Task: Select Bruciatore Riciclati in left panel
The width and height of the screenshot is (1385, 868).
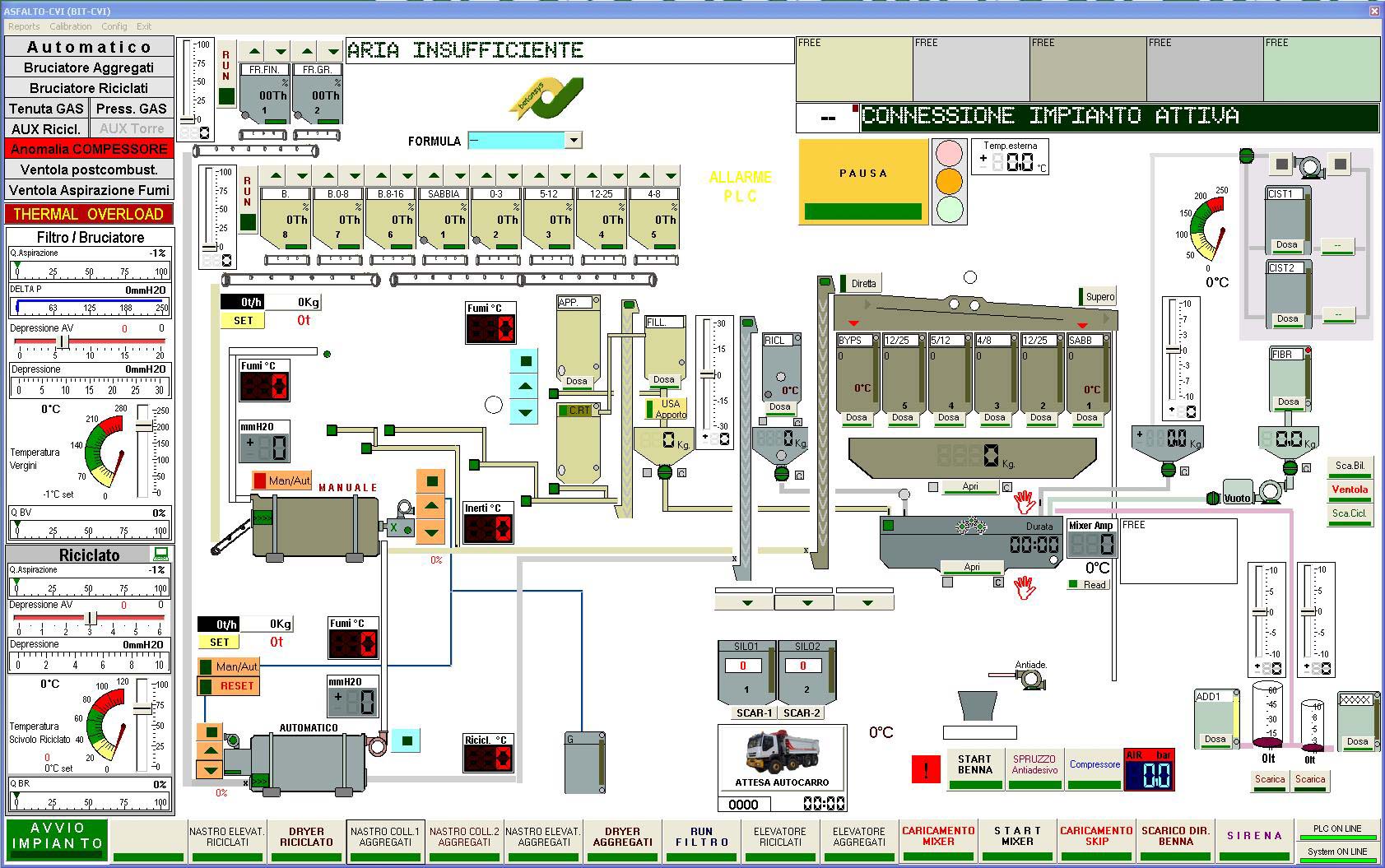Action: 89,88
